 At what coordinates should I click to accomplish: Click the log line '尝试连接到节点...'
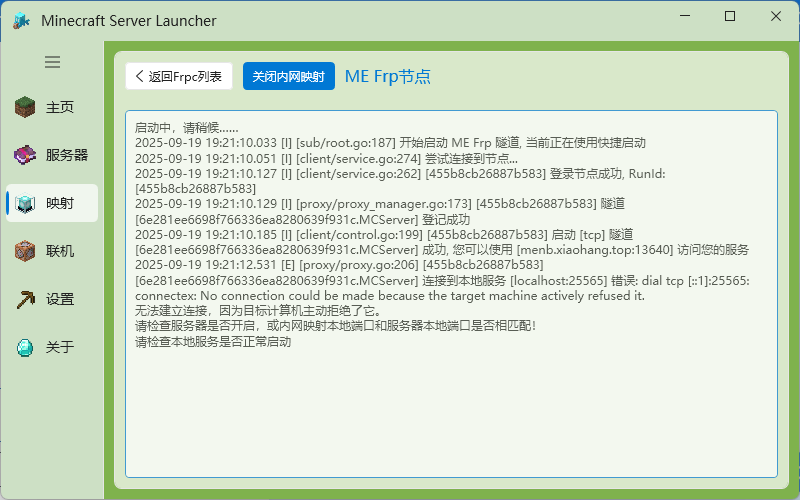pos(327,159)
